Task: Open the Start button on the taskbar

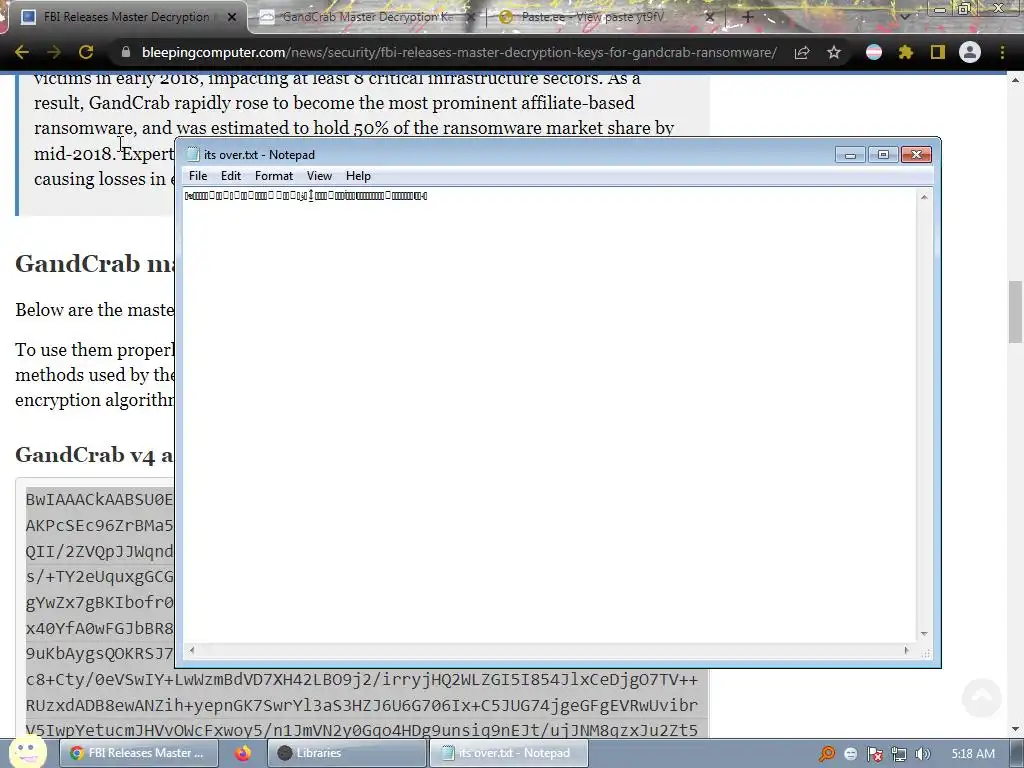Action: [27, 752]
